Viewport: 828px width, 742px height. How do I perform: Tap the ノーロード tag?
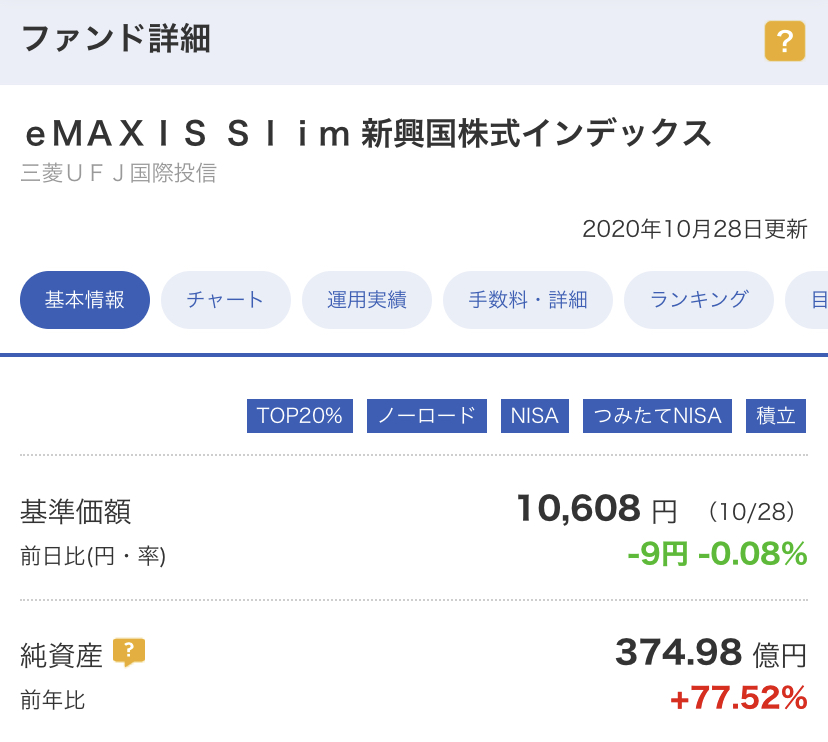[427, 416]
